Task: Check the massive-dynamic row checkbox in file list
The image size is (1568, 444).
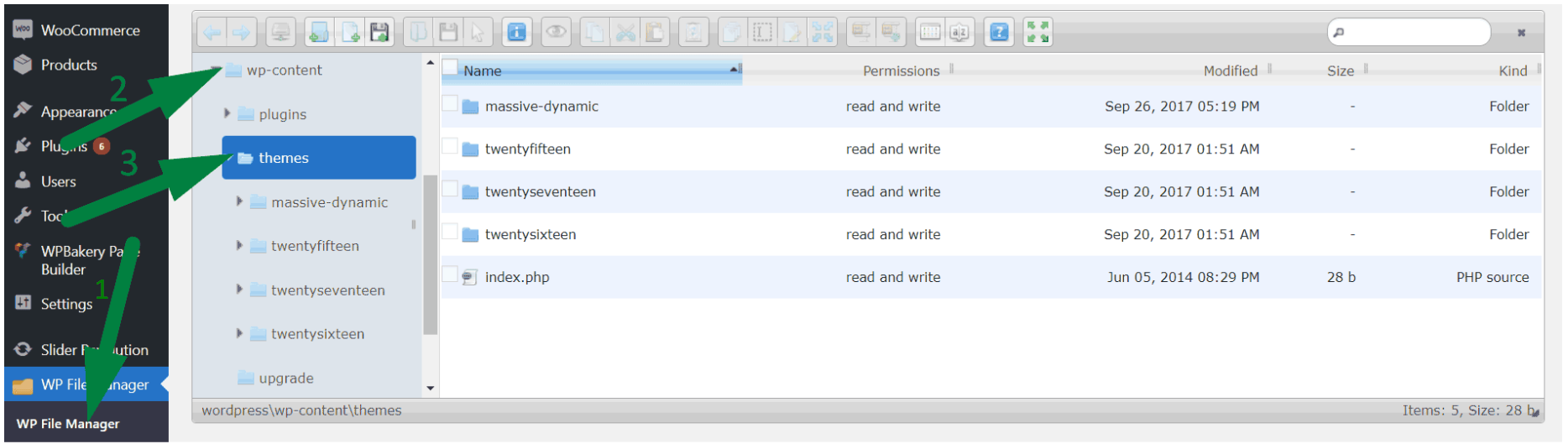Action: click(450, 103)
